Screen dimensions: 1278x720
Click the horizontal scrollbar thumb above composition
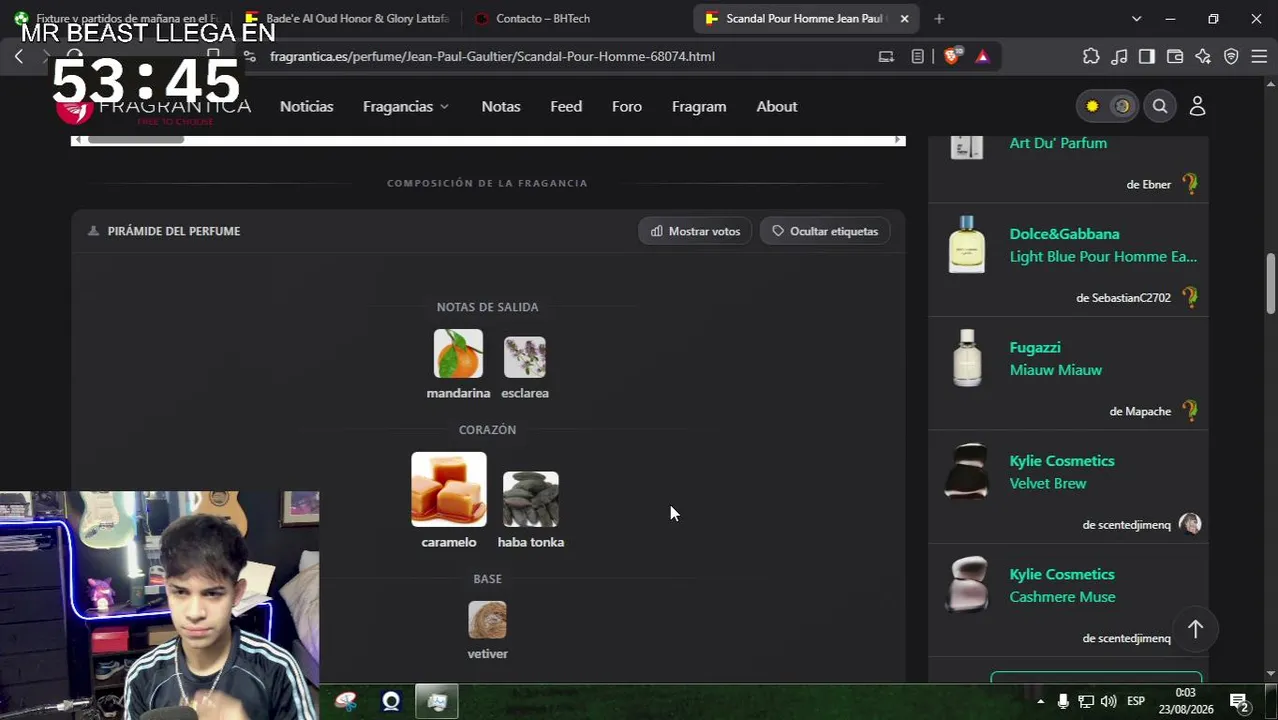(136, 140)
